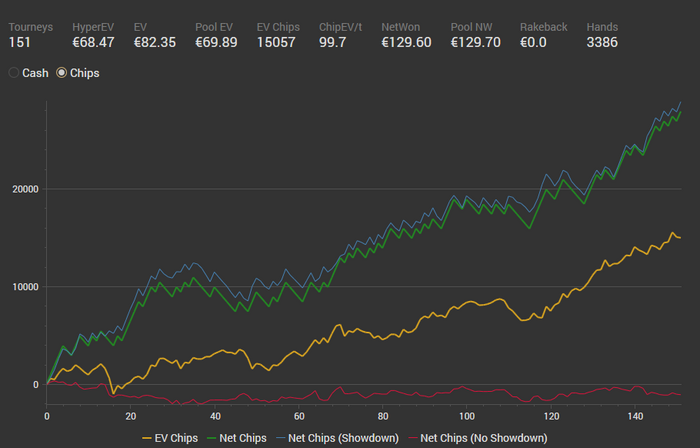
Task: Click the ChipEV/t value 99.7
Action: click(333, 42)
